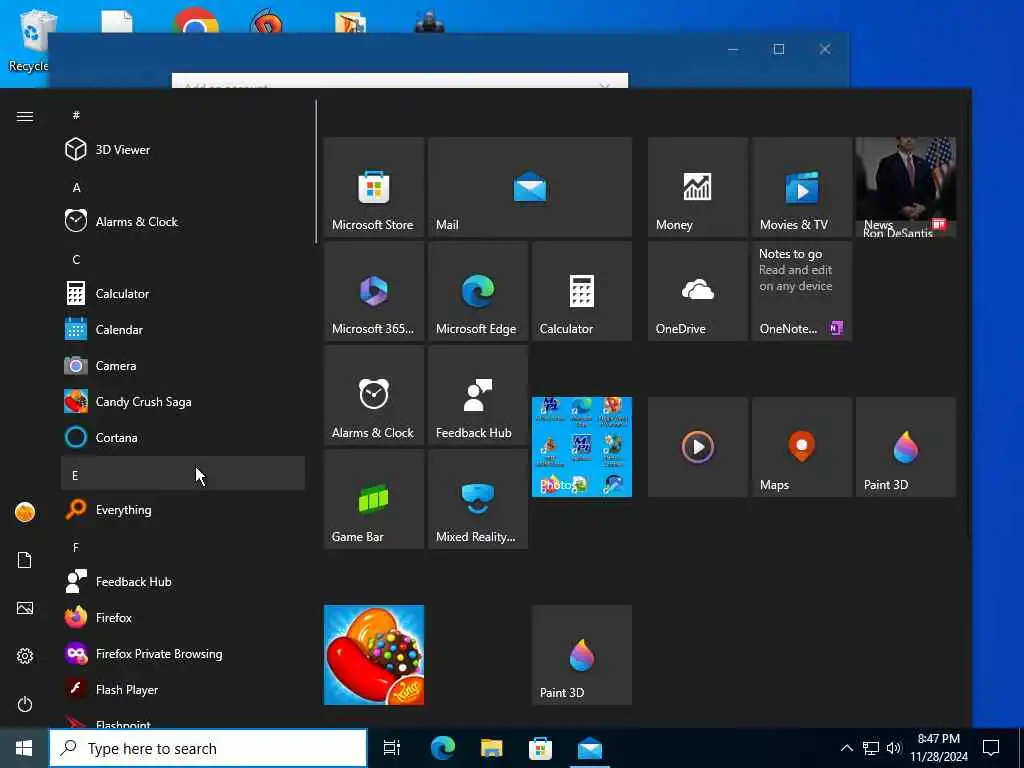This screenshot has height=768, width=1024.
Task: Open the Feedback Hub tile
Action: [x=477, y=394]
